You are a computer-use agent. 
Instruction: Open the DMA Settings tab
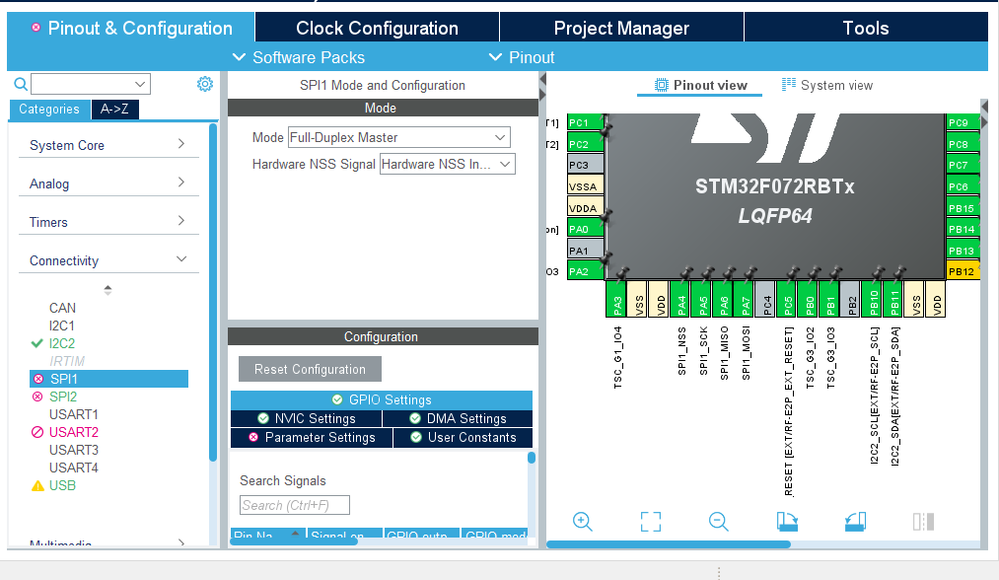point(458,418)
